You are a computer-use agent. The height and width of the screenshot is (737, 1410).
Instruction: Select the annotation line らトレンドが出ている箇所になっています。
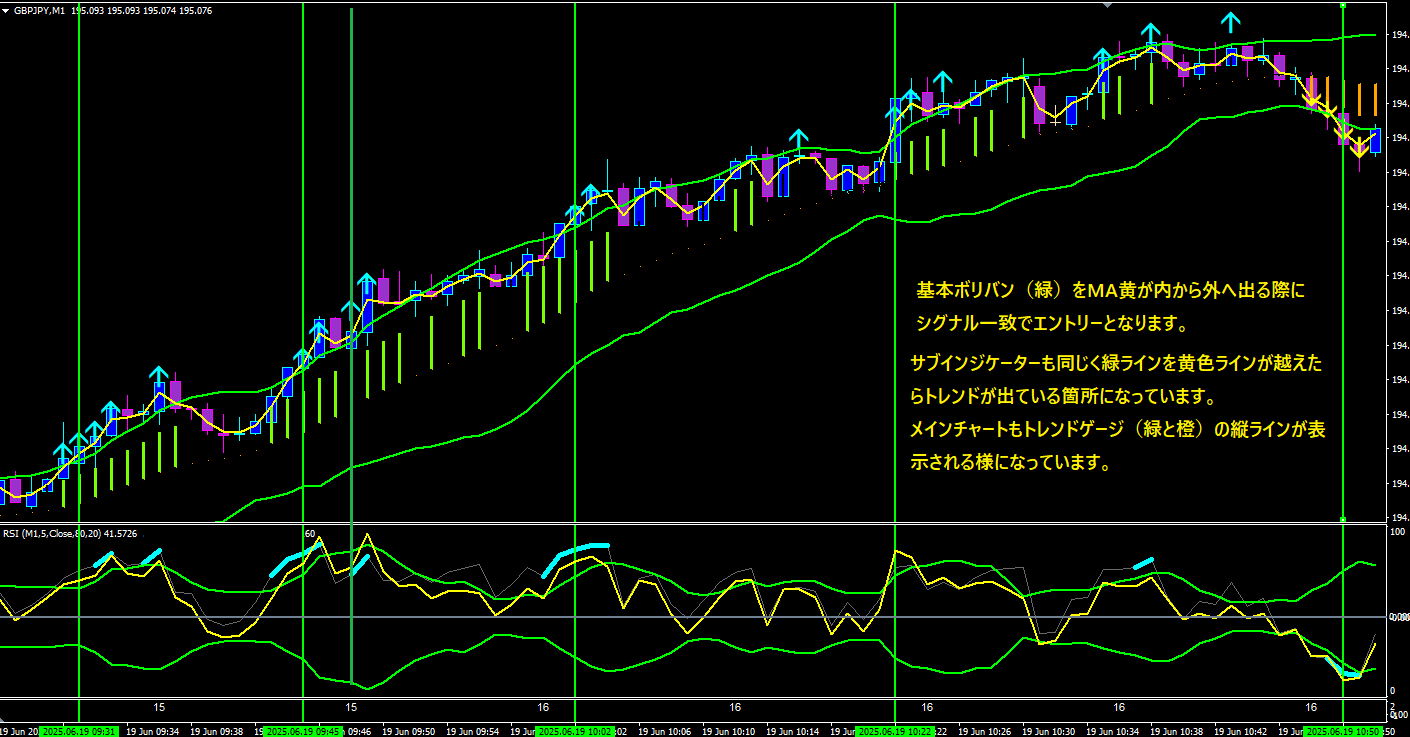click(x=1062, y=397)
